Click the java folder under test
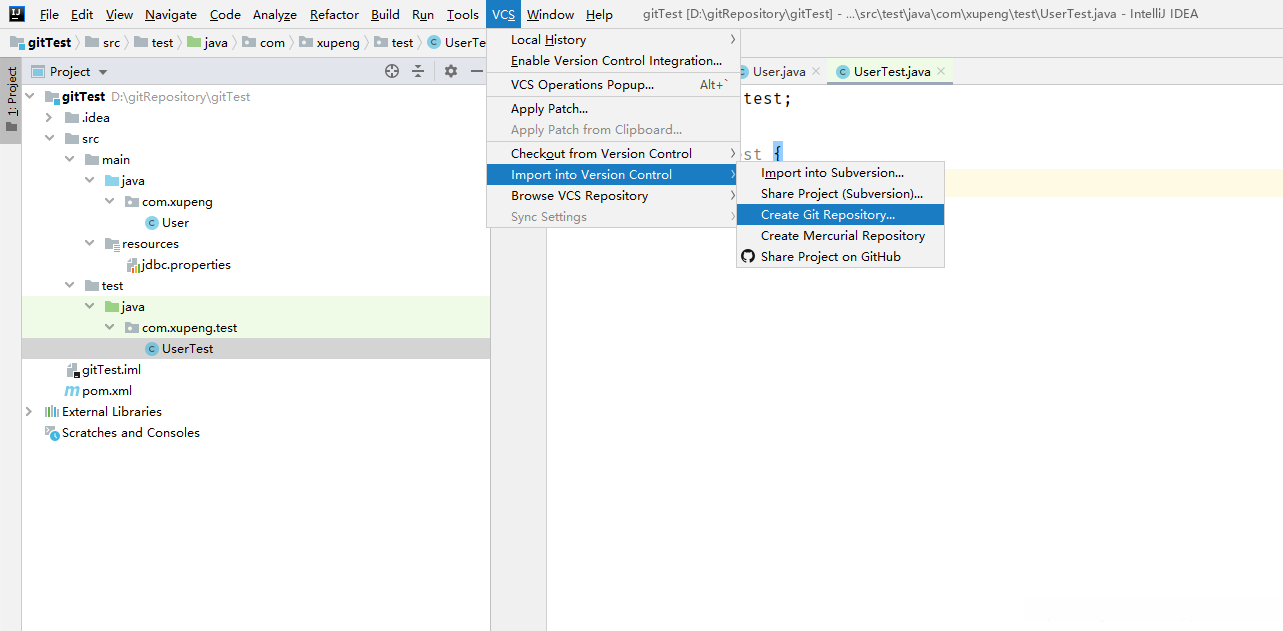1283x631 pixels. pyautogui.click(x=133, y=307)
